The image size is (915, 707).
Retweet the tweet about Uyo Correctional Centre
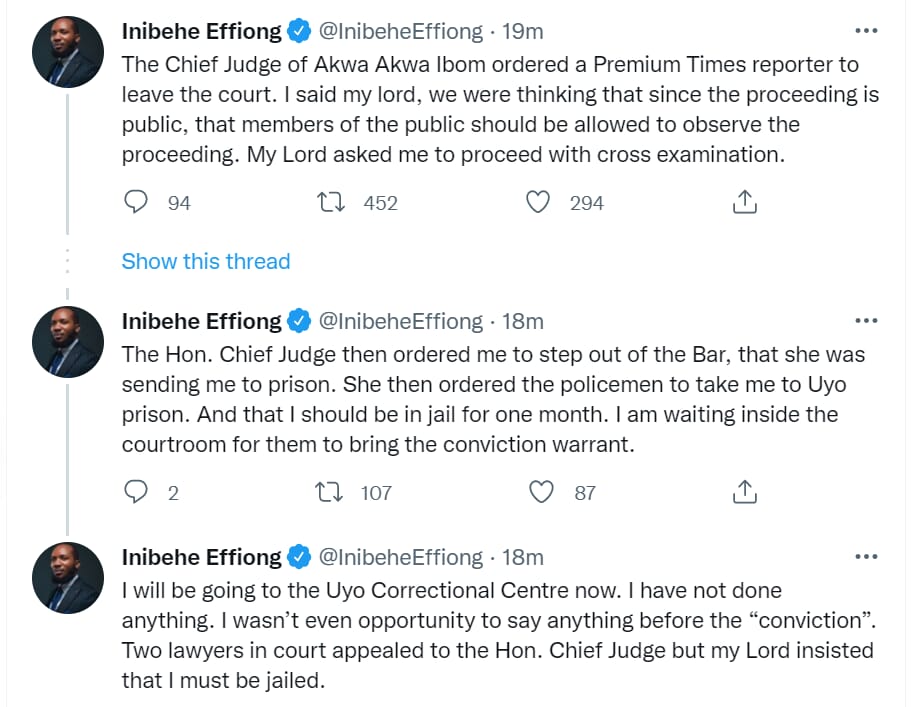pos(329,703)
